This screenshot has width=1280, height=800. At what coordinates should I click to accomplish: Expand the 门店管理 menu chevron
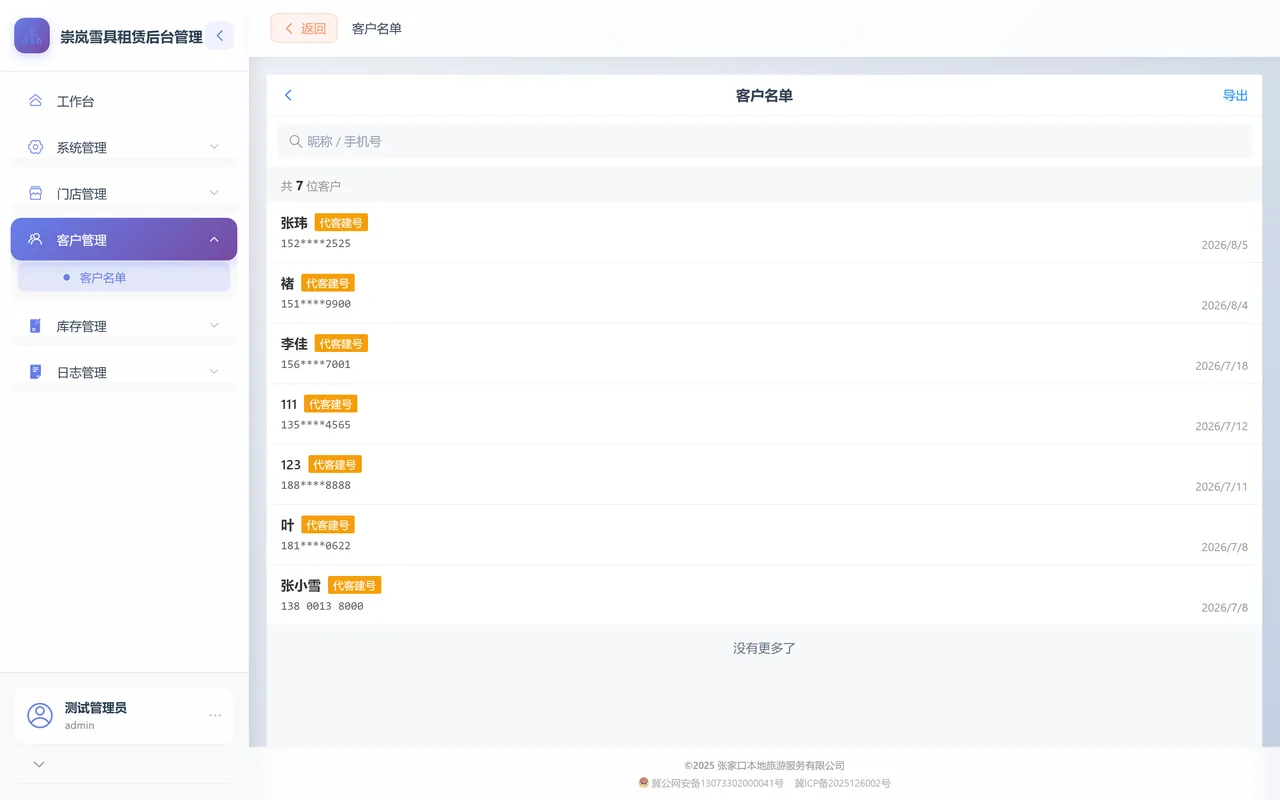214,193
